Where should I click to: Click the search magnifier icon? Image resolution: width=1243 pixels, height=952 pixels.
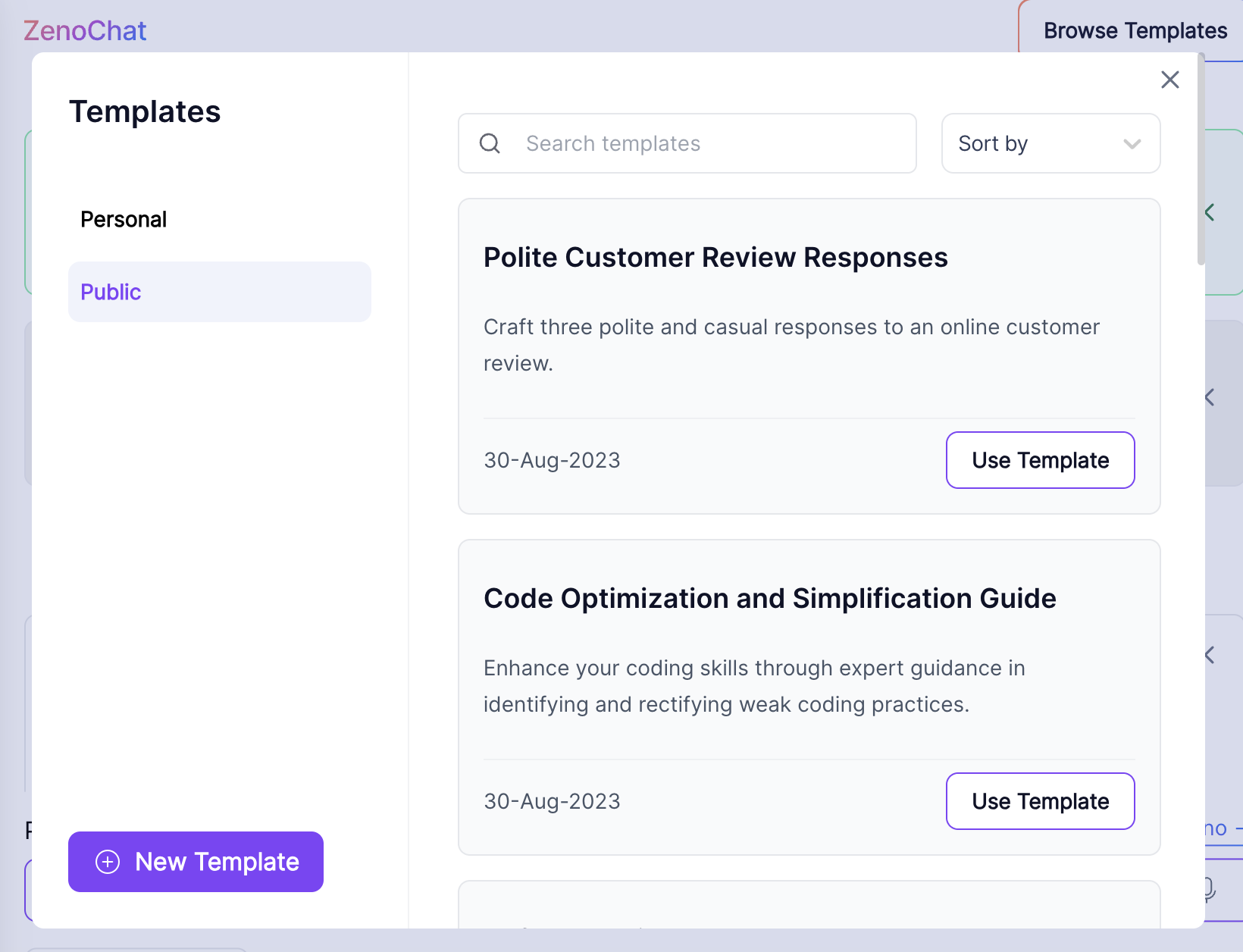(x=490, y=143)
